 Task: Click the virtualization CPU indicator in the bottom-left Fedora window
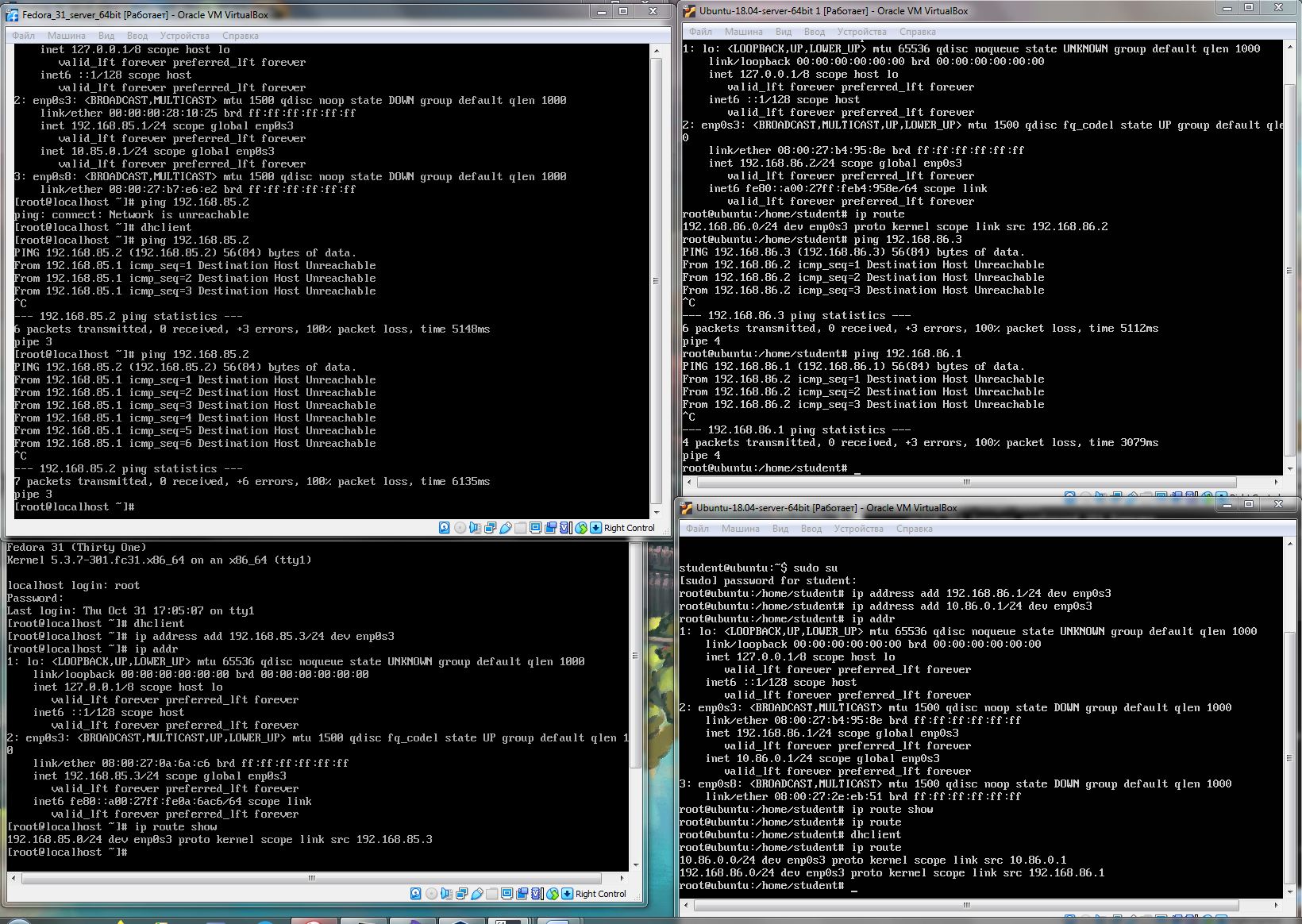(537, 894)
